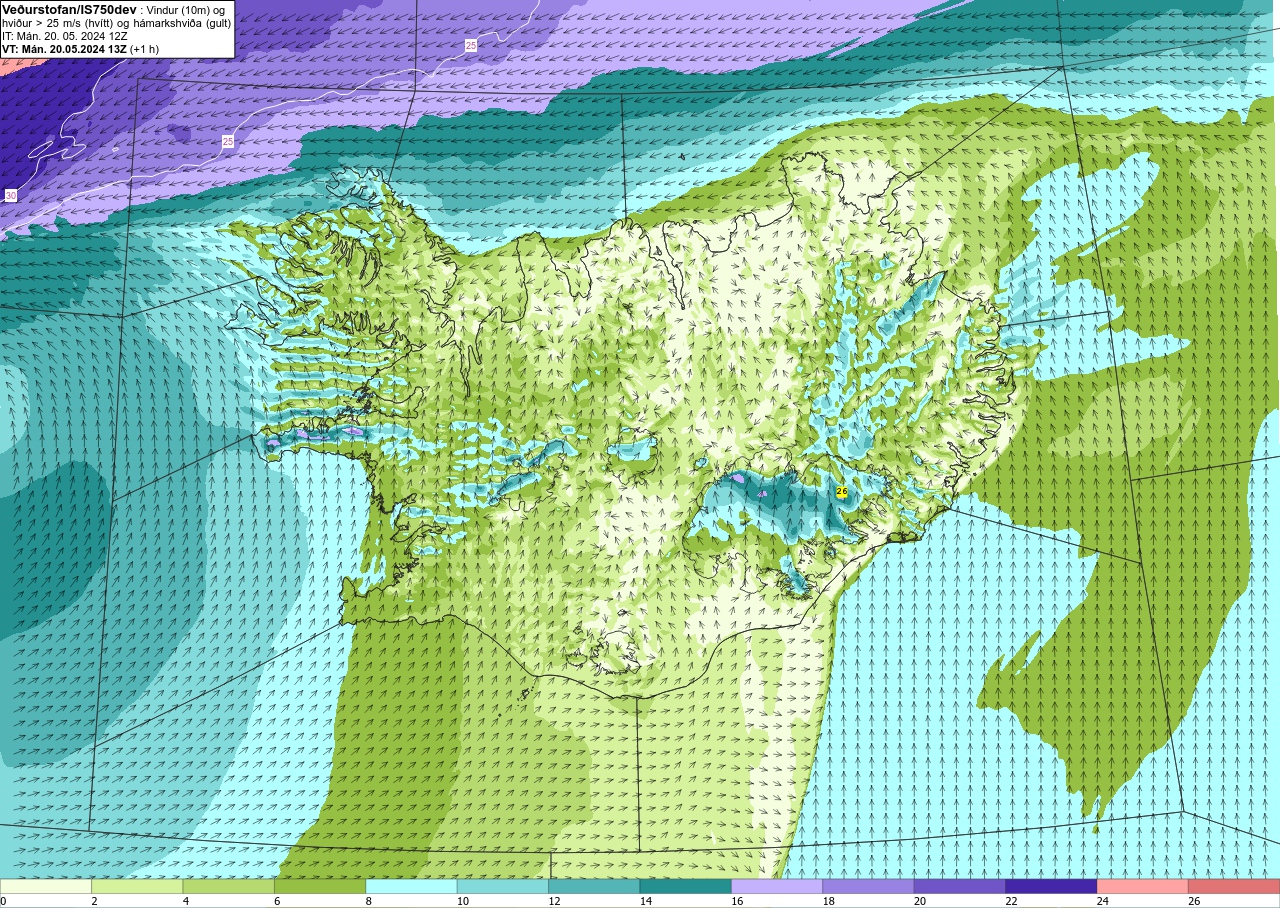The height and width of the screenshot is (908, 1280).
Task: Pick the 12–14 m/s teal legend swatch
Action: tap(594, 886)
